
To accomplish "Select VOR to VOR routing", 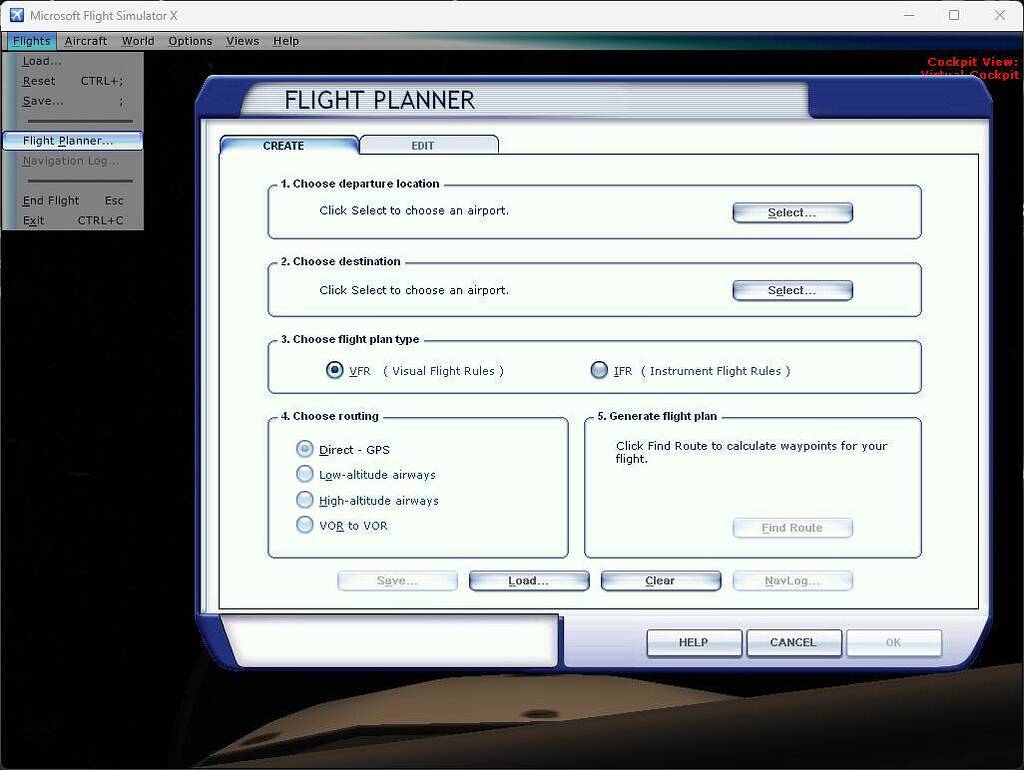I will pos(304,525).
